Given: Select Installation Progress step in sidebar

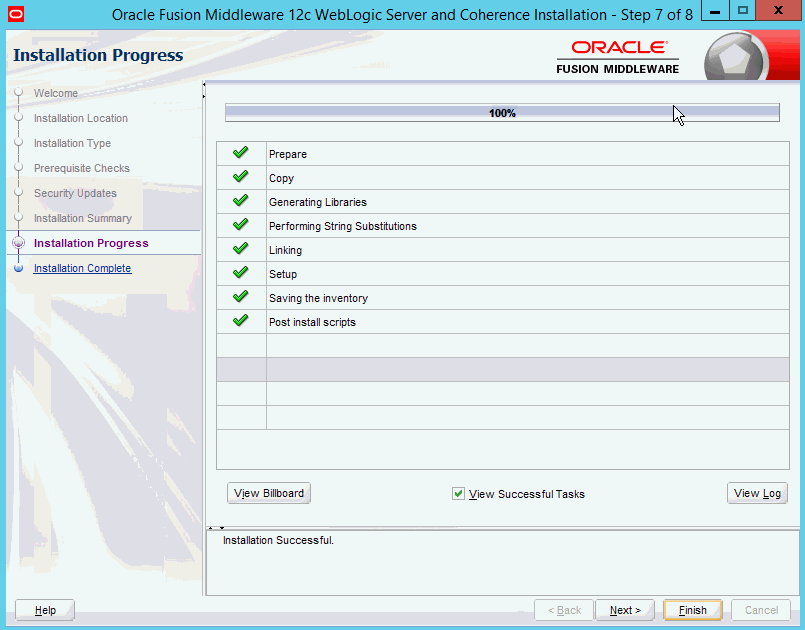Looking at the screenshot, I should pyautogui.click(x=90, y=243).
